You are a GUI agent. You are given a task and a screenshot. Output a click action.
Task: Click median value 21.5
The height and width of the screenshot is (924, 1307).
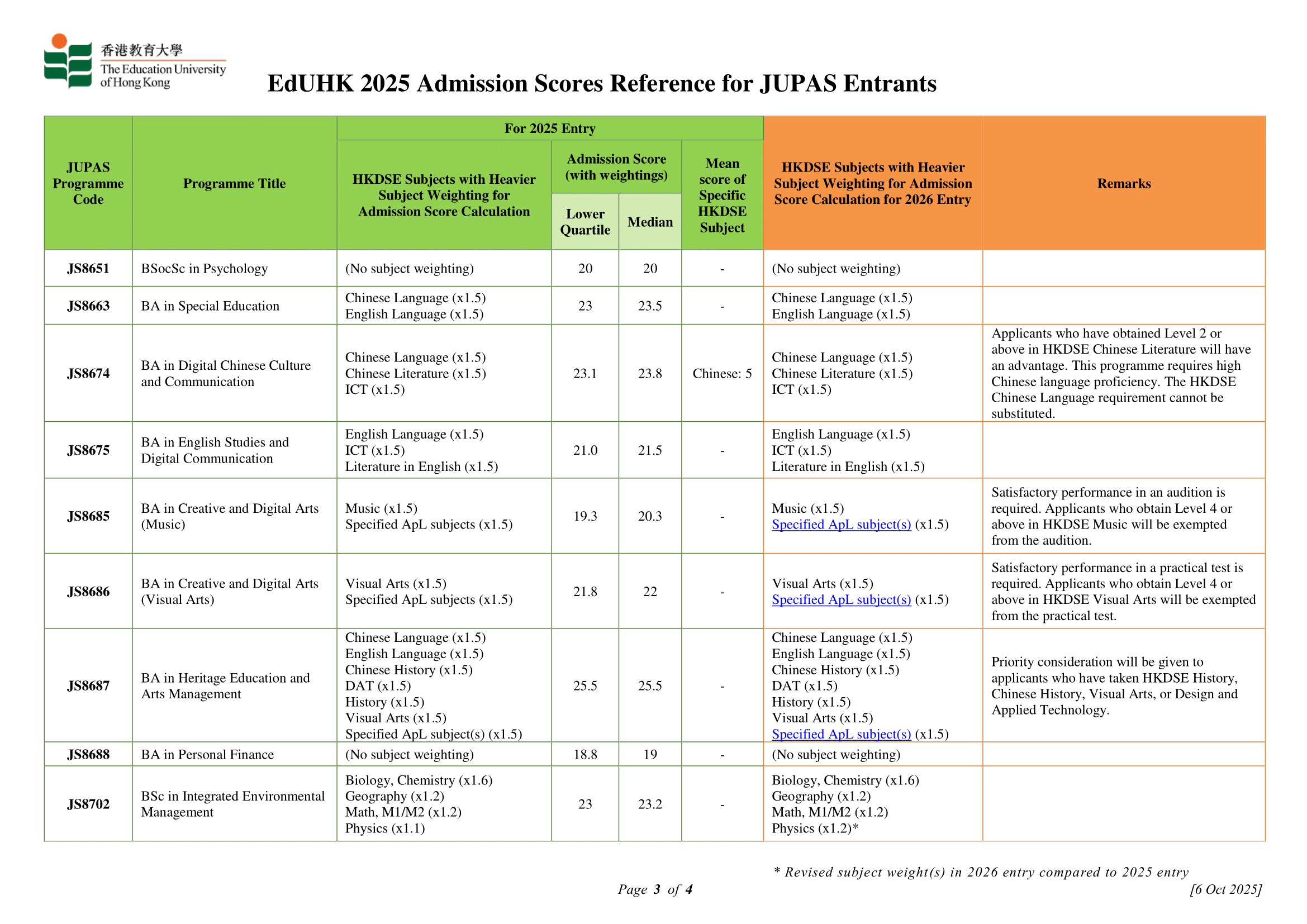[650, 450]
